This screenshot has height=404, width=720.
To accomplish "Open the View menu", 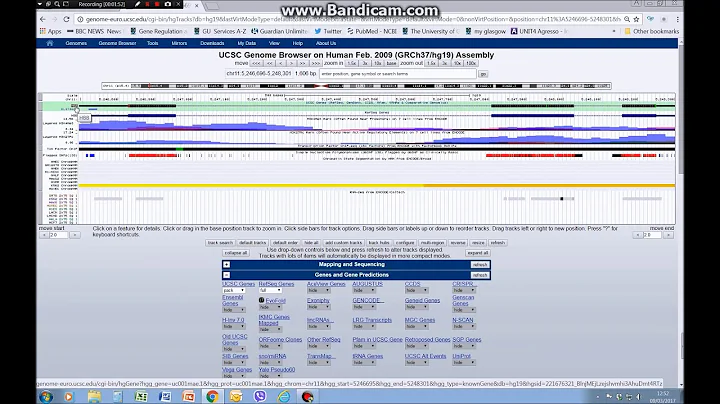I will click(274, 43).
